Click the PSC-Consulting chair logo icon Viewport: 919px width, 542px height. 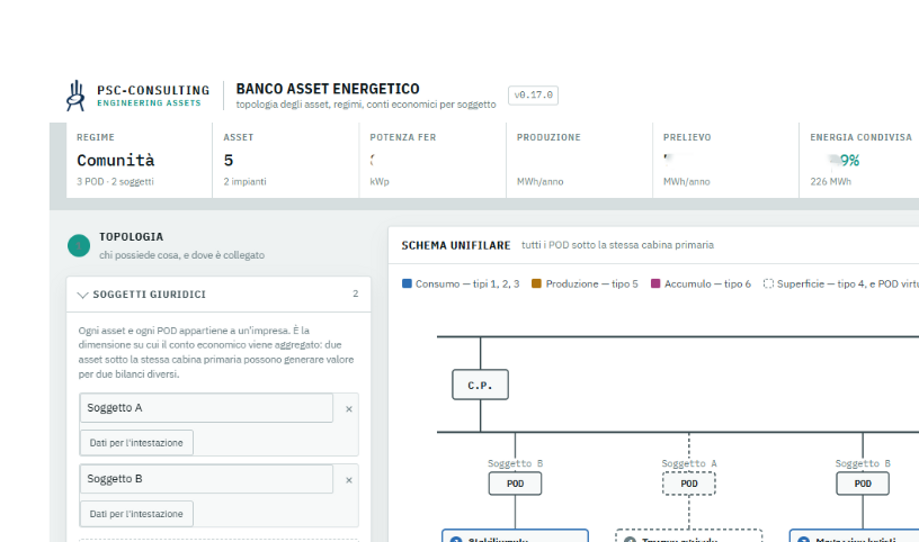[x=75, y=96]
